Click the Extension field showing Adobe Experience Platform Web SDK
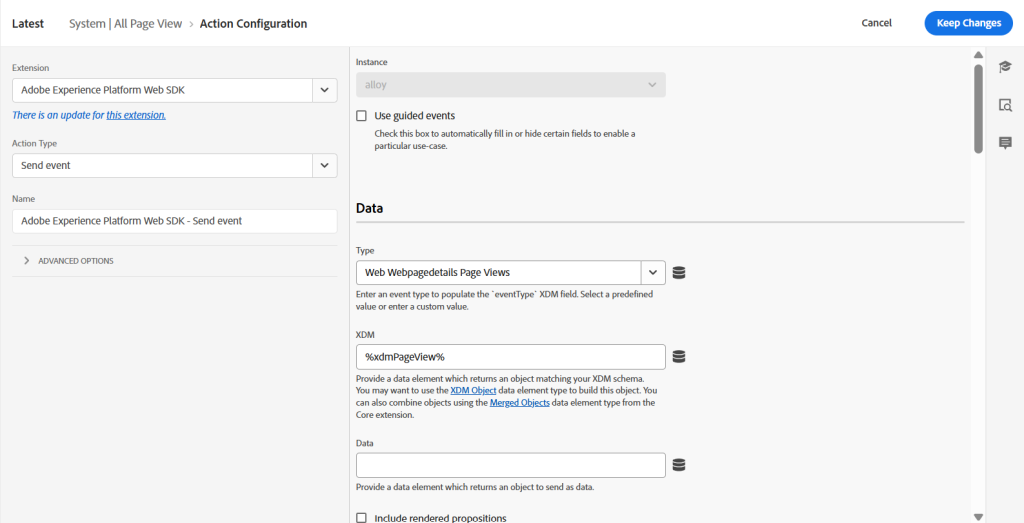This screenshot has width=1024, height=523. click(x=163, y=90)
